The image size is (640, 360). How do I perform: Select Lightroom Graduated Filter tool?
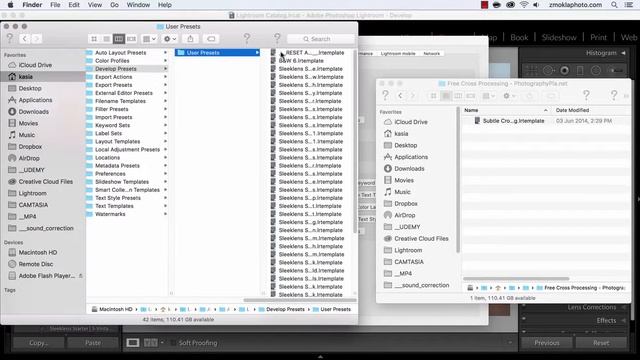580,71
